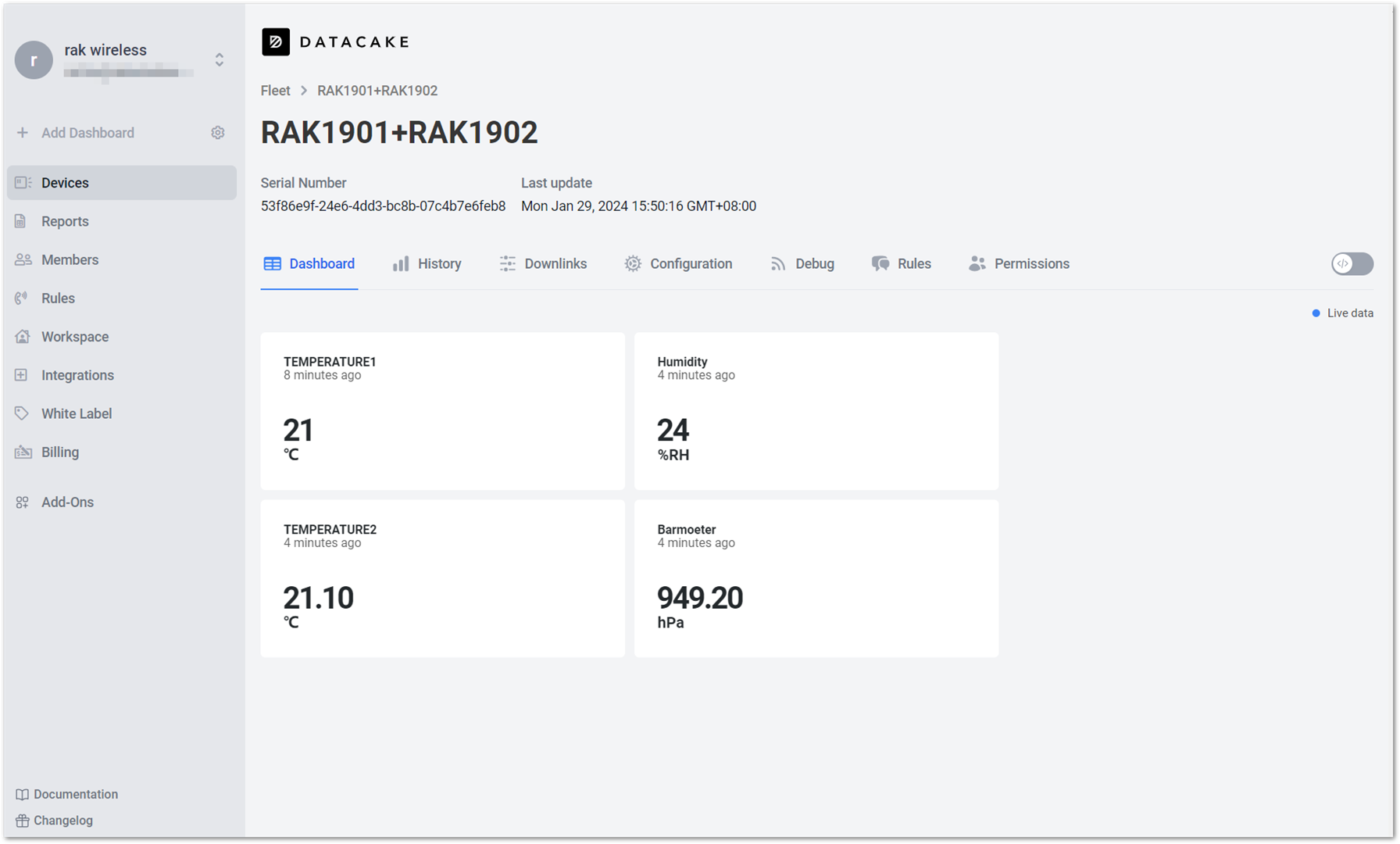The width and height of the screenshot is (1400, 844).
Task: Click the Add Dashboard plus icon
Action: click(x=23, y=133)
